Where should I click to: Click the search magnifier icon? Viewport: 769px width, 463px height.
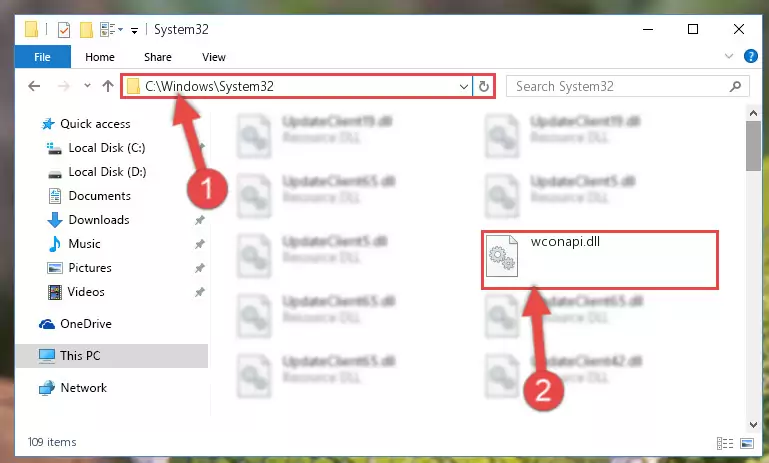click(x=735, y=87)
